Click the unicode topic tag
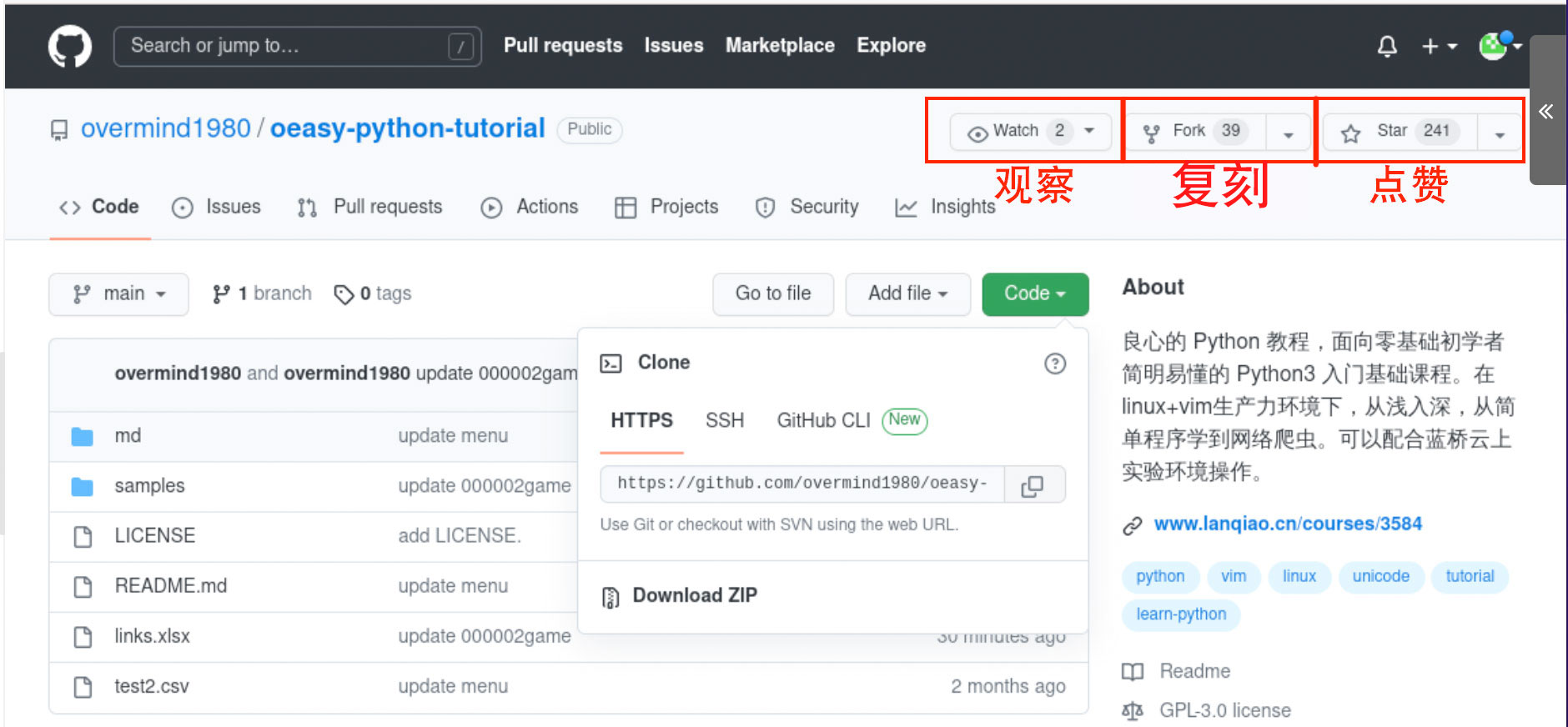Screen dimensions: 1568x727 tap(1380, 576)
